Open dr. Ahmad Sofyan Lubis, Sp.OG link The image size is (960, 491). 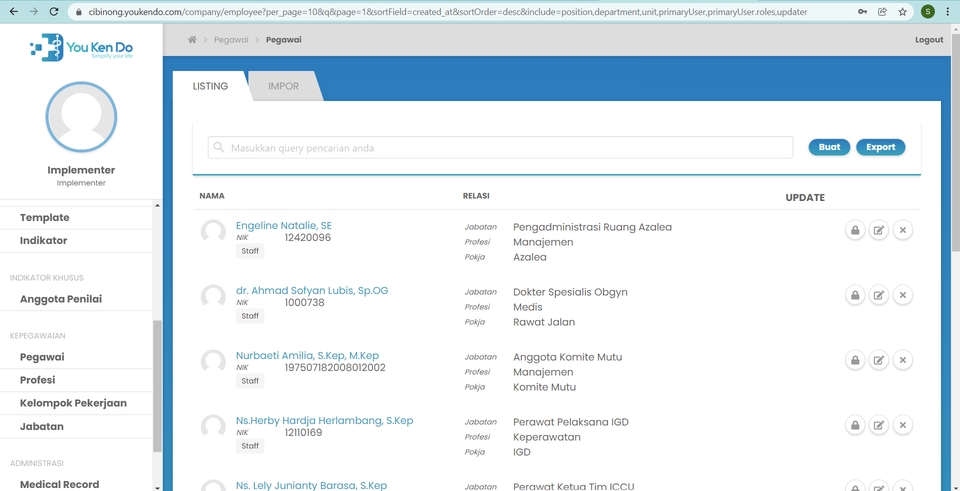point(312,290)
